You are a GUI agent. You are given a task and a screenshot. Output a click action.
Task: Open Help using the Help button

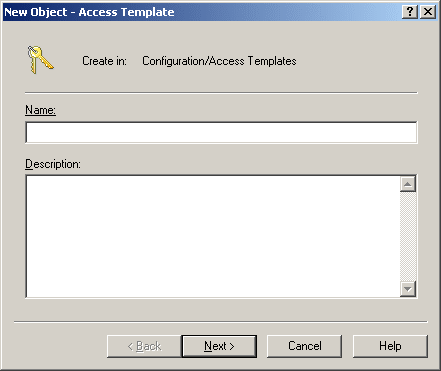click(390, 346)
